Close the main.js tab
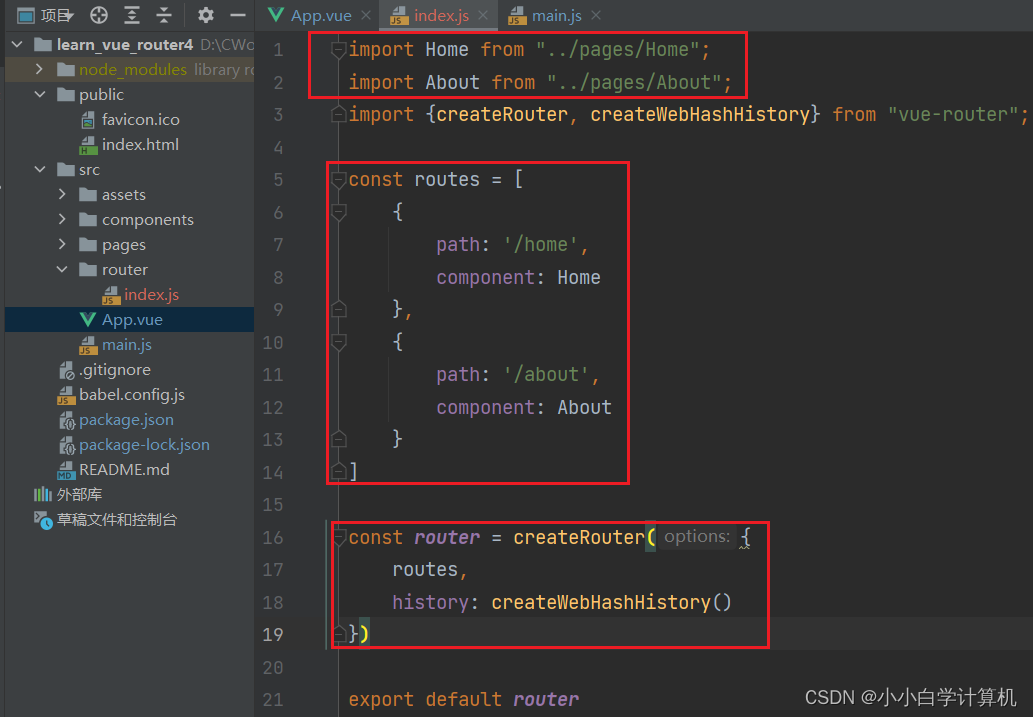The image size is (1033, 717). (x=596, y=15)
